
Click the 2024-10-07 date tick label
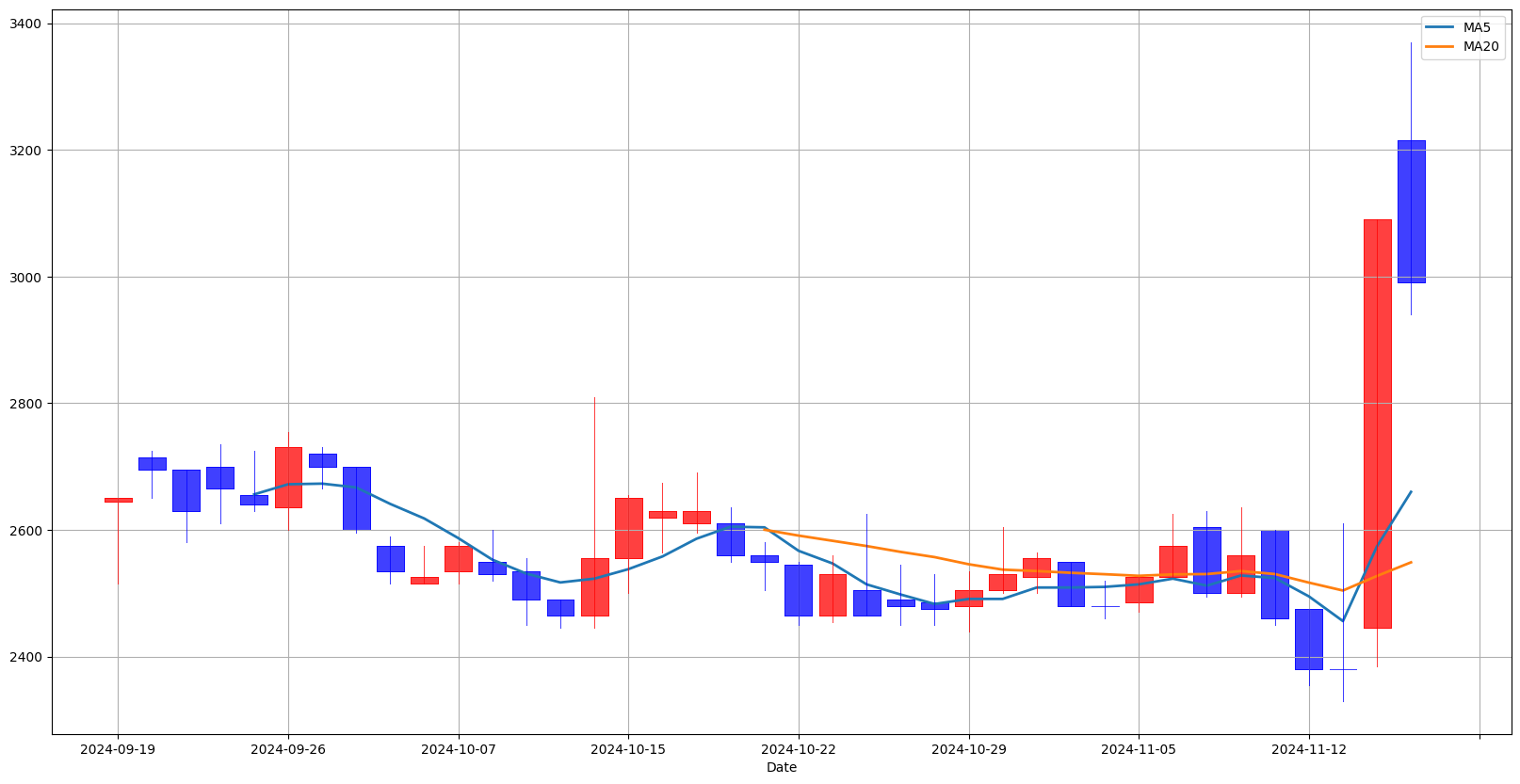pos(459,749)
